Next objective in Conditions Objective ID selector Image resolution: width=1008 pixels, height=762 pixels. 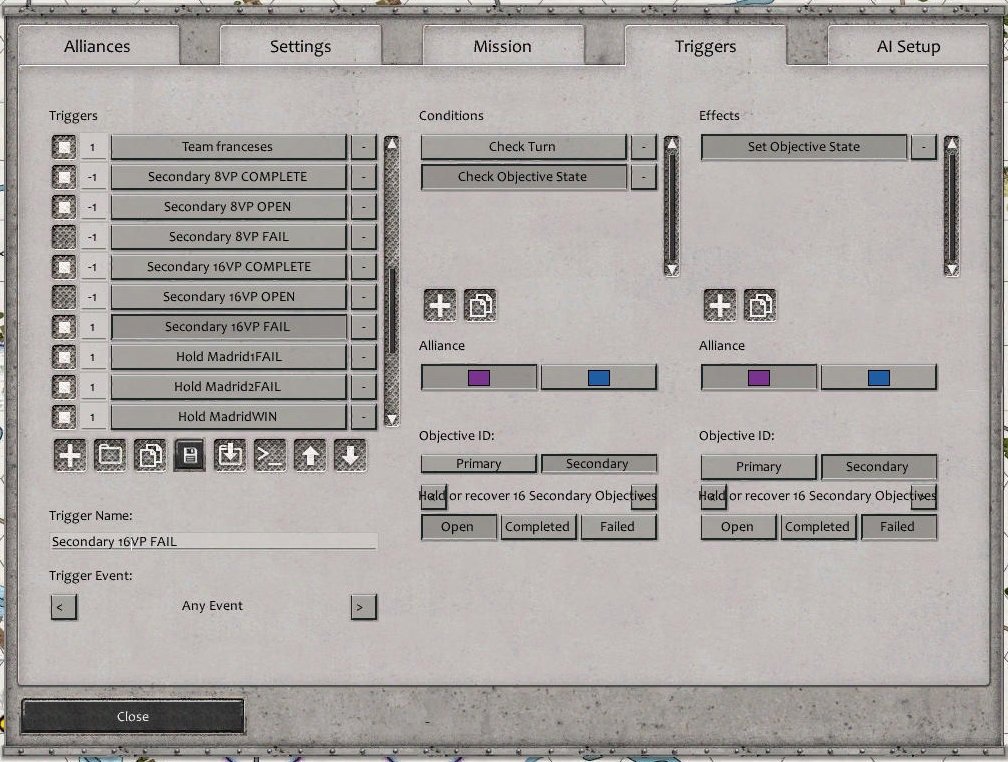(644, 496)
